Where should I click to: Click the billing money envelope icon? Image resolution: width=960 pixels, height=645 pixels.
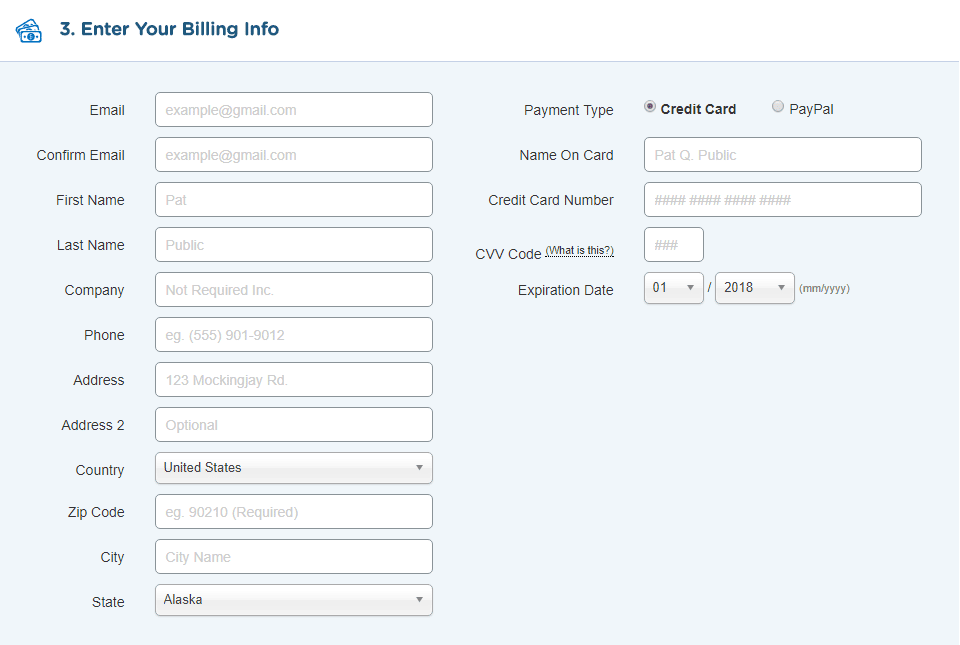coord(29,30)
